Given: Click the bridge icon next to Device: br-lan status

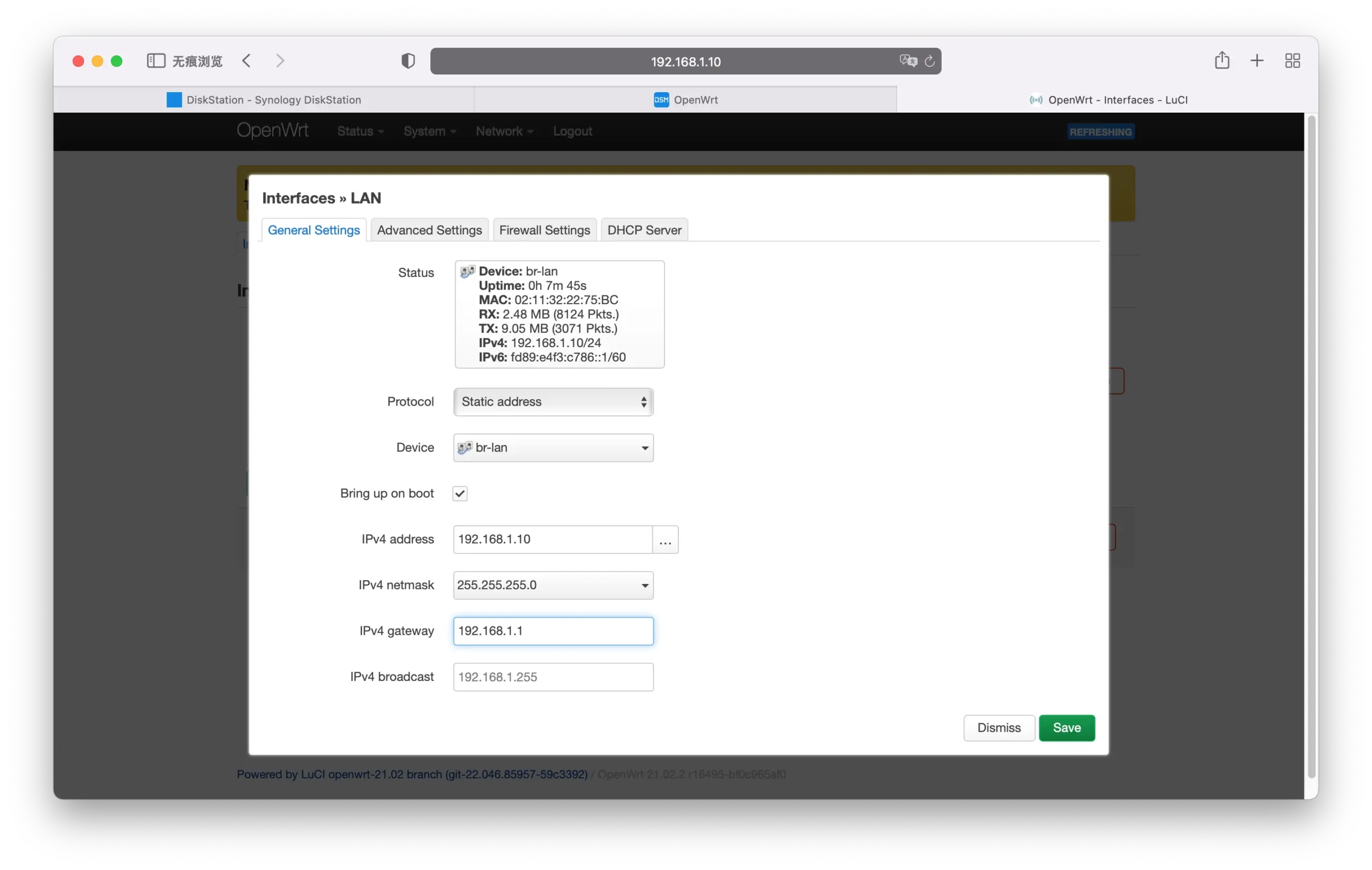Looking at the screenshot, I should pyautogui.click(x=467, y=271).
